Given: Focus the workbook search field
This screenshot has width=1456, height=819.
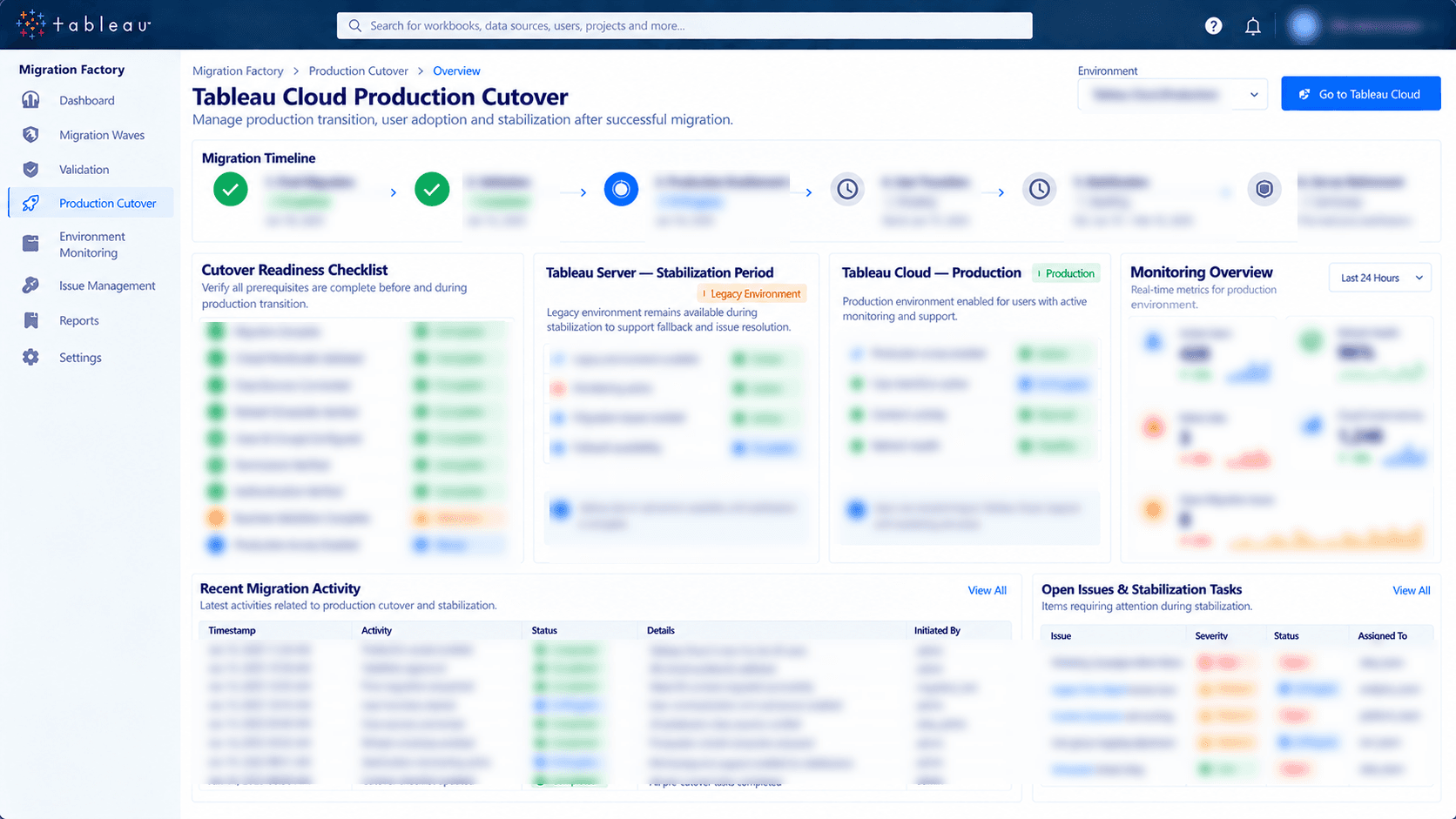Looking at the screenshot, I should pyautogui.click(x=684, y=25).
